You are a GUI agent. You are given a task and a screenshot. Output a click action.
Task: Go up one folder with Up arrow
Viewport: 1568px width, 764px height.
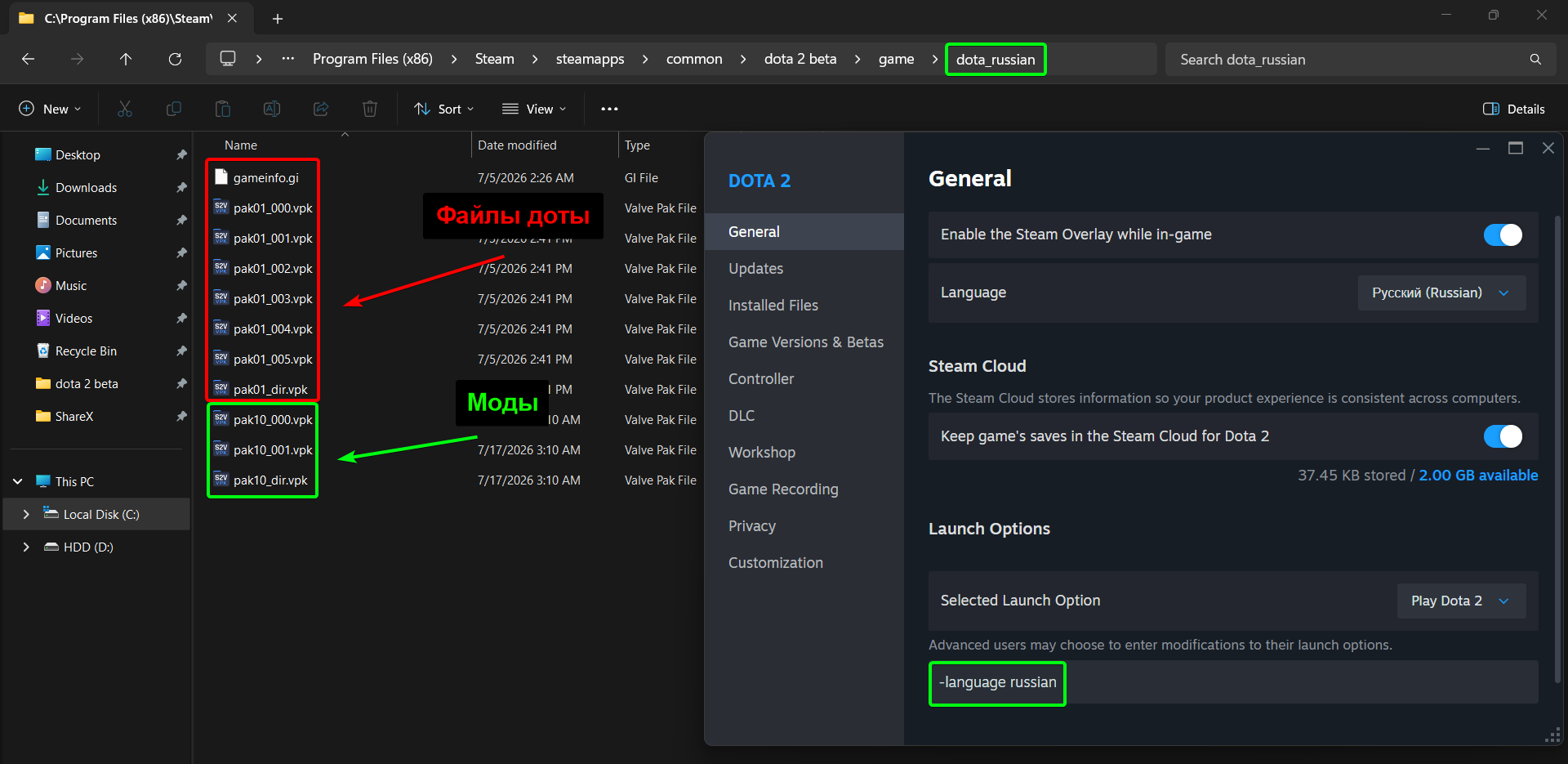click(126, 59)
